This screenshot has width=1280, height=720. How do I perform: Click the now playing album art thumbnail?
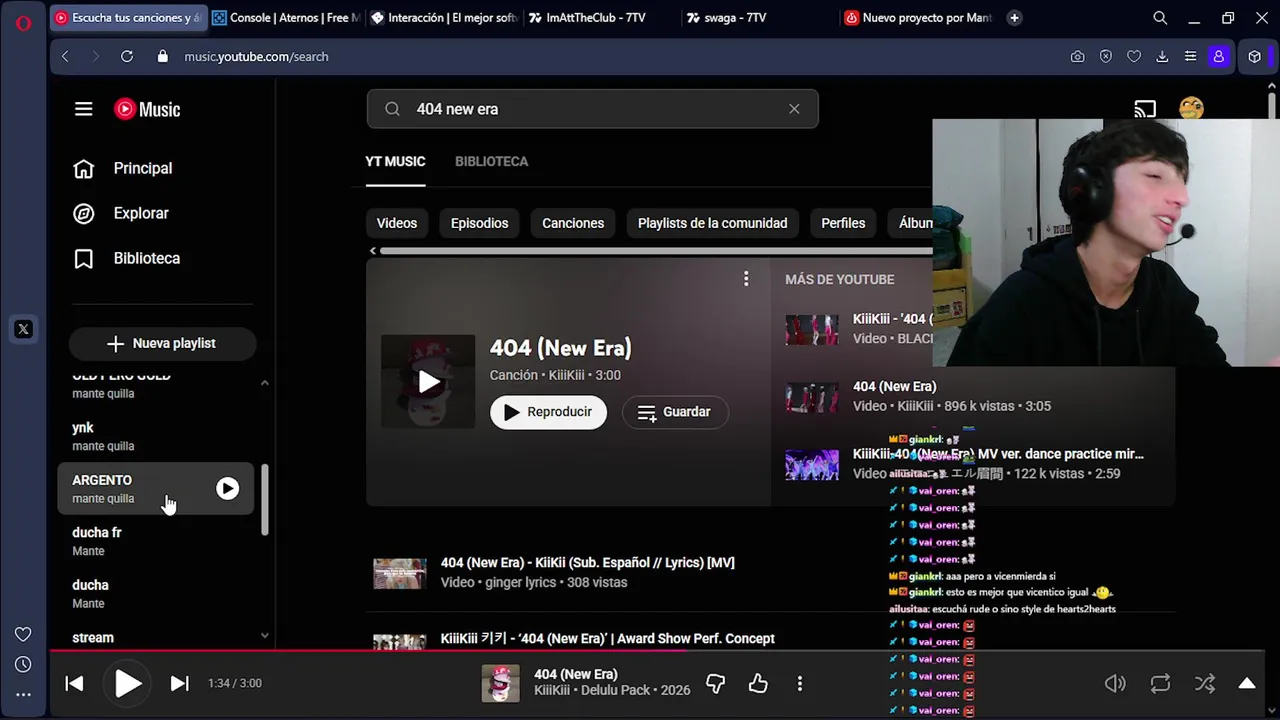pos(501,684)
